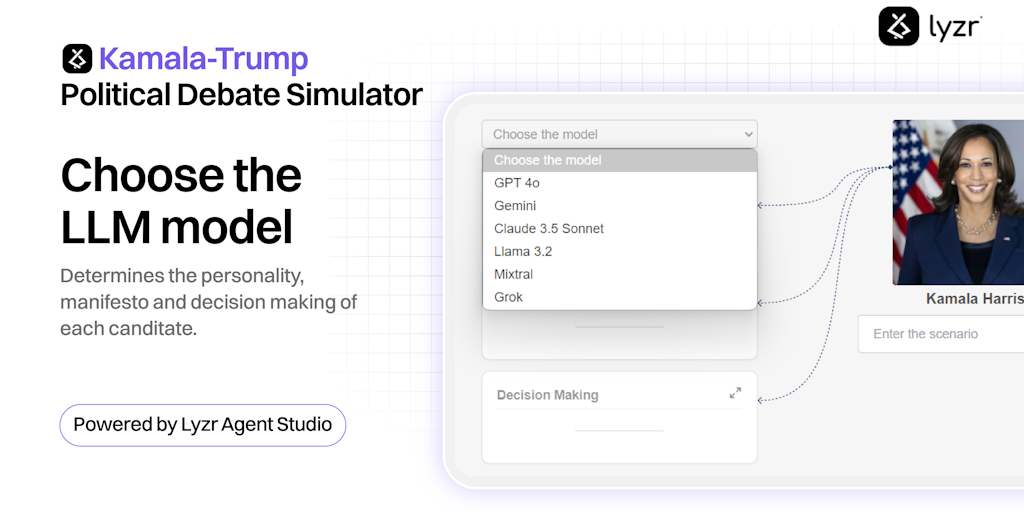Pick Claude 3.5 Sonnet model option
The width and height of the screenshot is (1024, 512).
tap(619, 229)
